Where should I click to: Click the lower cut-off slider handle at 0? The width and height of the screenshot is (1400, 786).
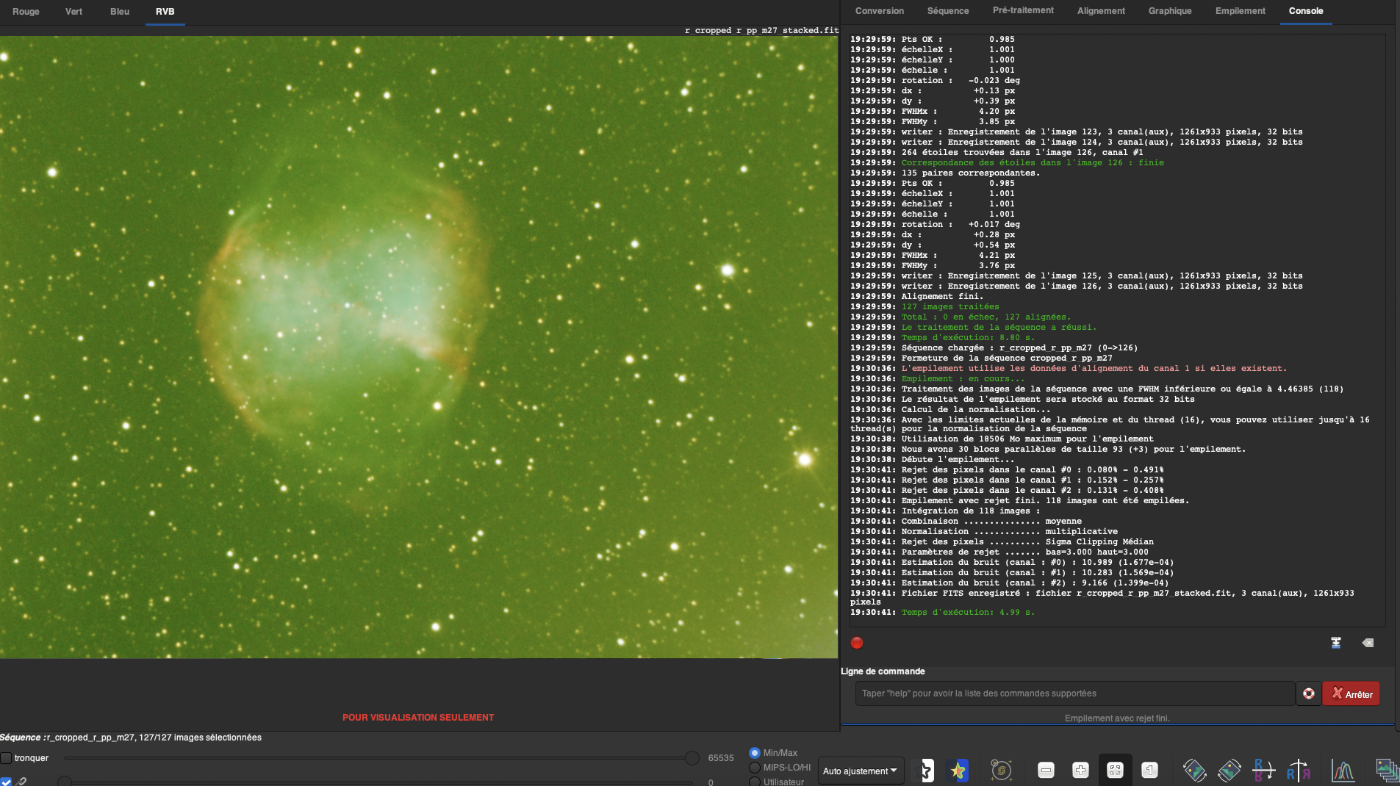[x=64, y=782]
